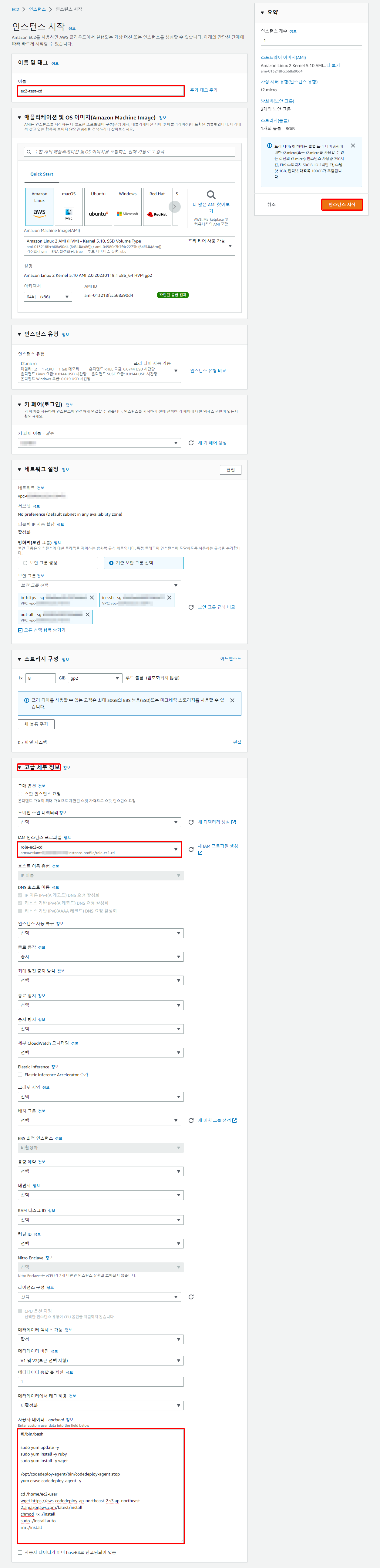
Task: Select the create security group radio
Action: click(25, 563)
